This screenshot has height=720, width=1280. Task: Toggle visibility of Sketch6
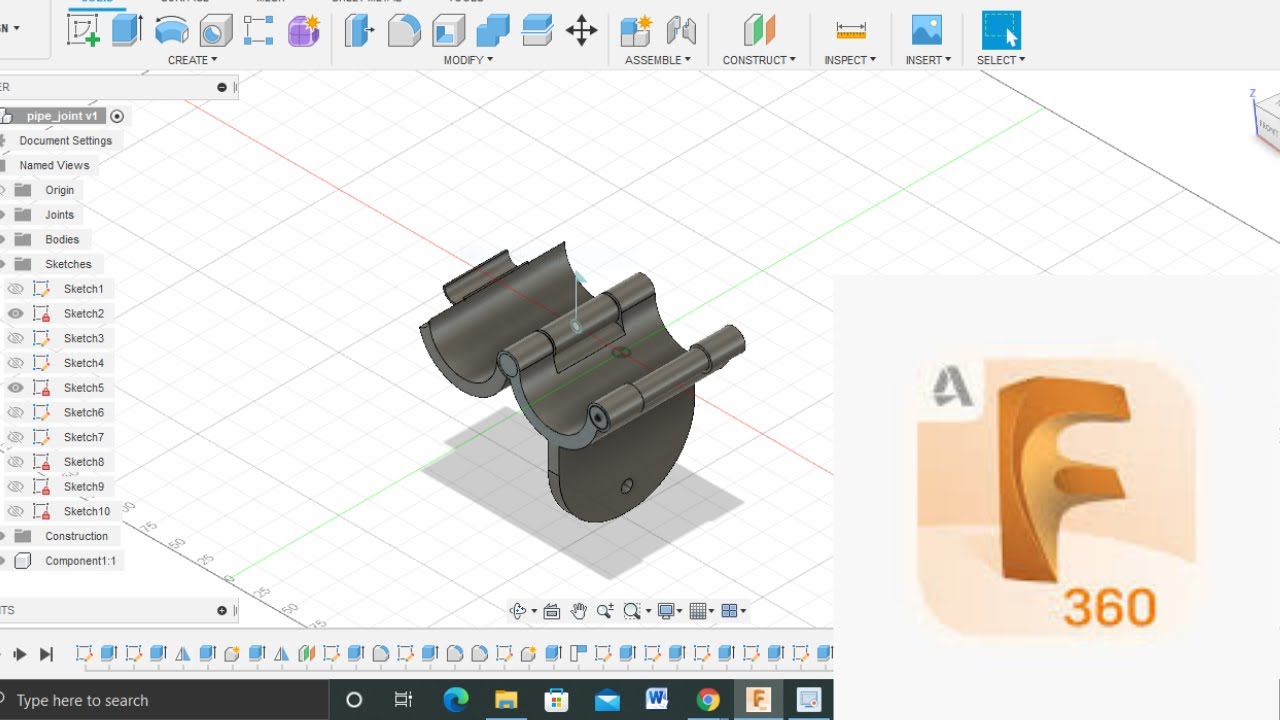coord(15,412)
